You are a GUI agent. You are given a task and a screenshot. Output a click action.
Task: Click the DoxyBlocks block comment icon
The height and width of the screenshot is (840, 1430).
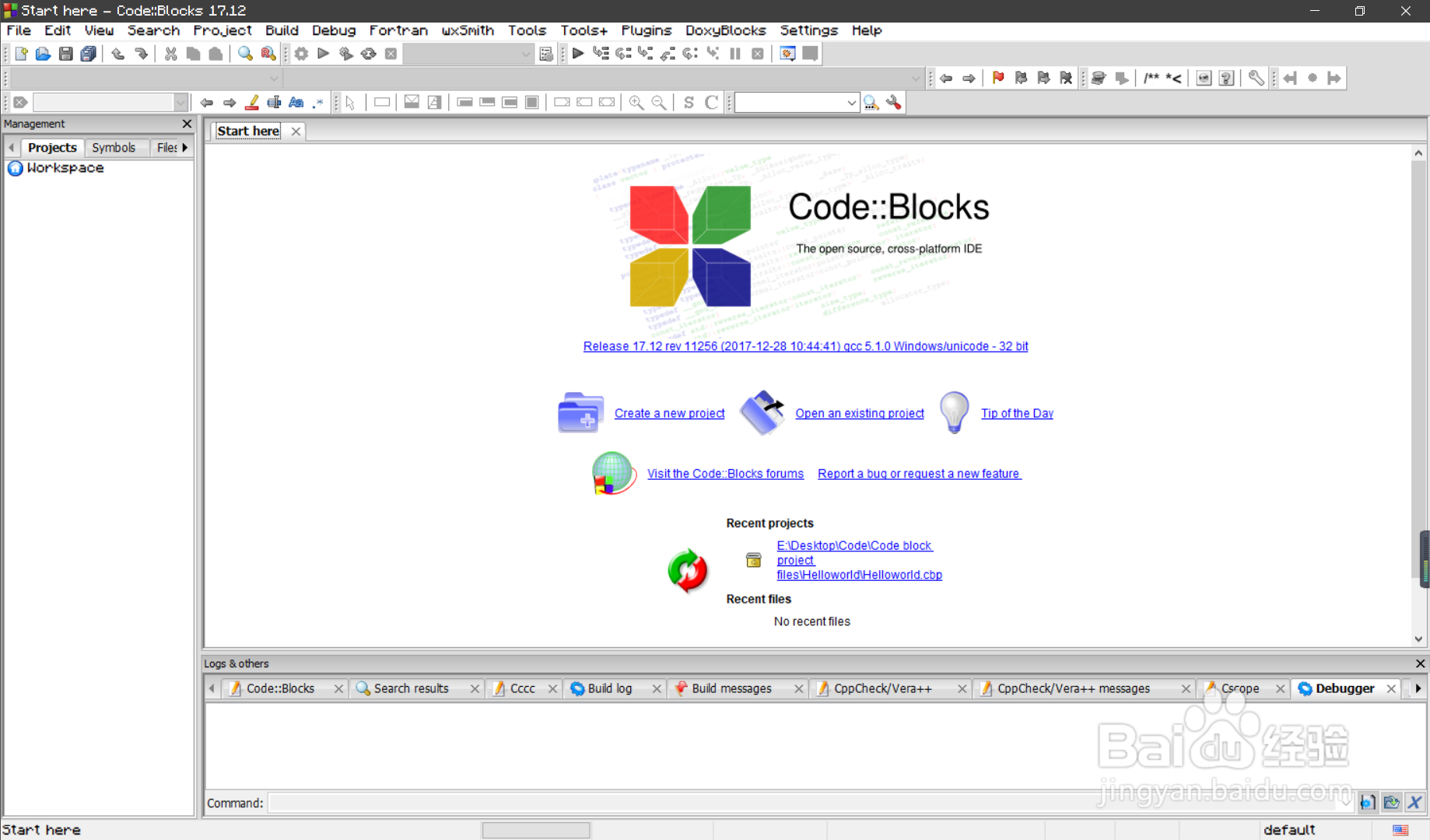[1151, 78]
